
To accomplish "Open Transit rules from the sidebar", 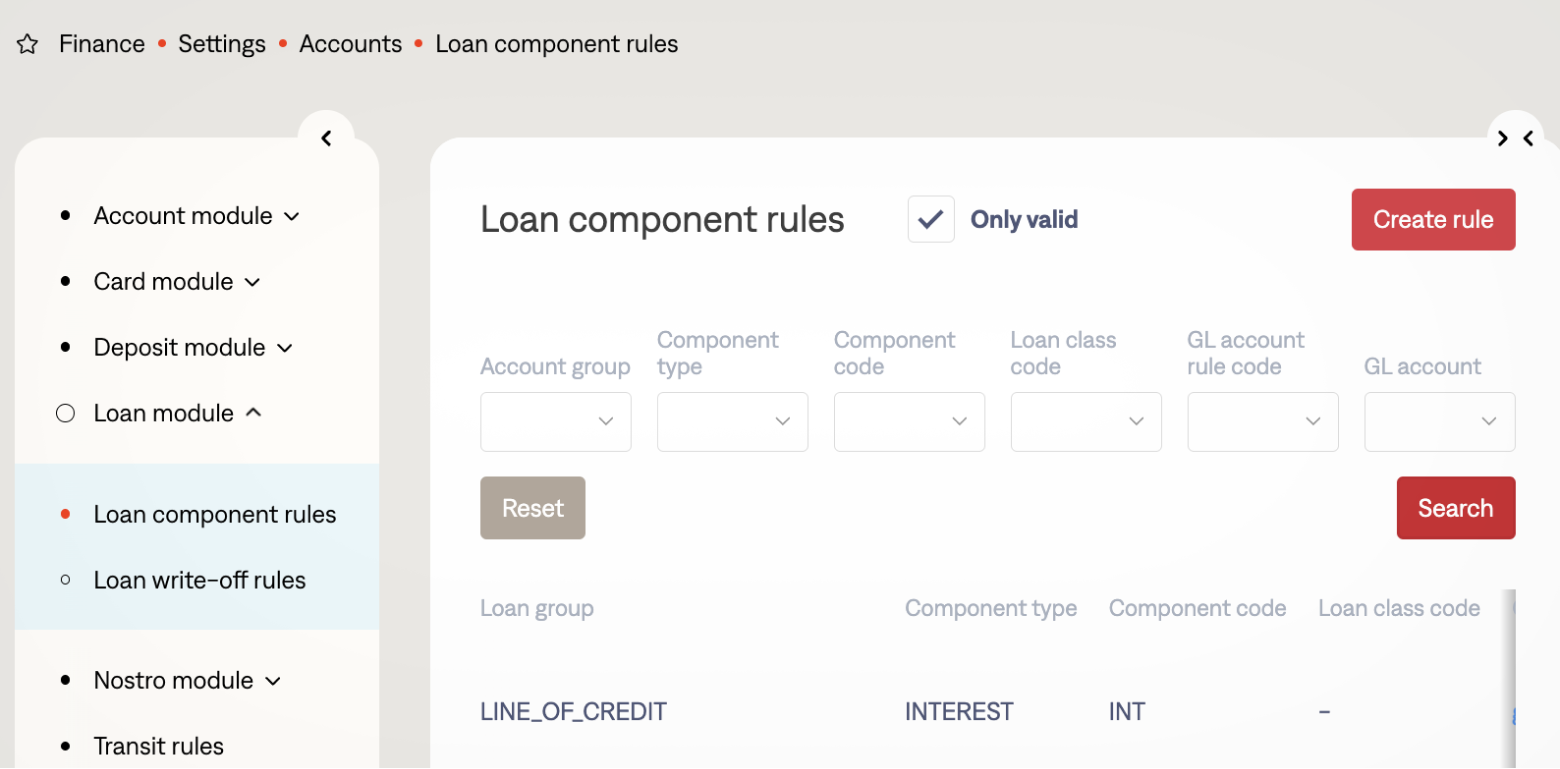I will tap(158, 746).
